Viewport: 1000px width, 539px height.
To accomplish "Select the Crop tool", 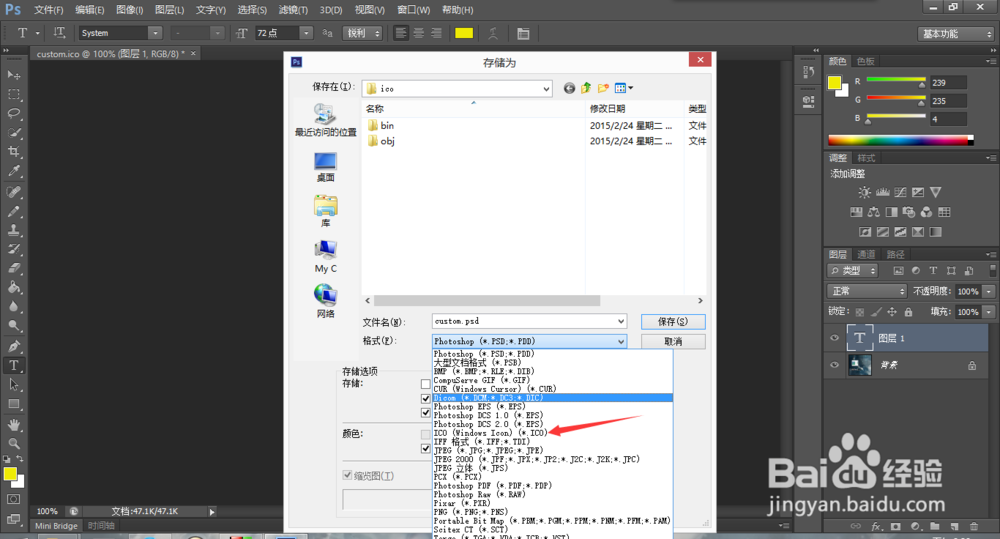I will 14,152.
